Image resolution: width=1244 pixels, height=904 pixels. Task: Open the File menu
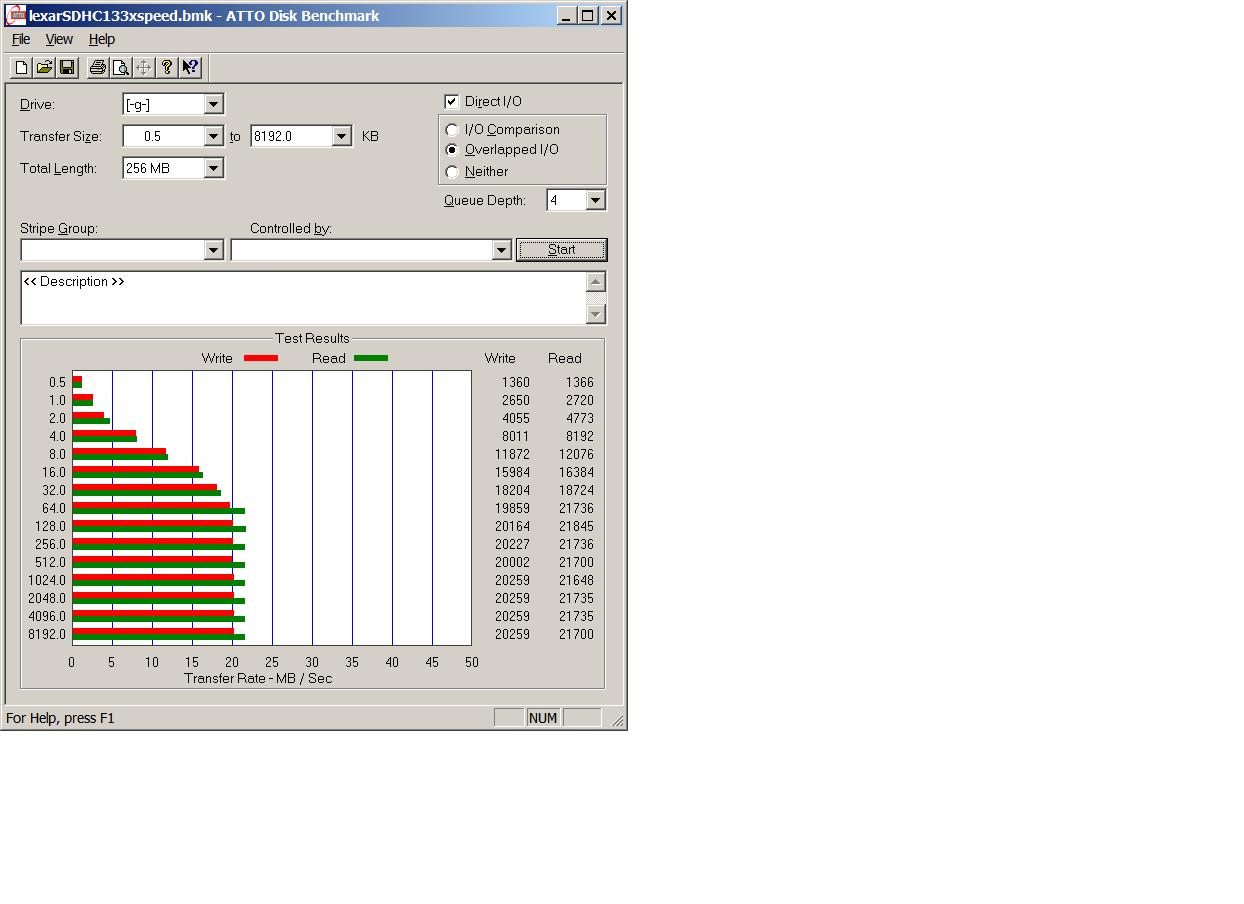(21, 39)
